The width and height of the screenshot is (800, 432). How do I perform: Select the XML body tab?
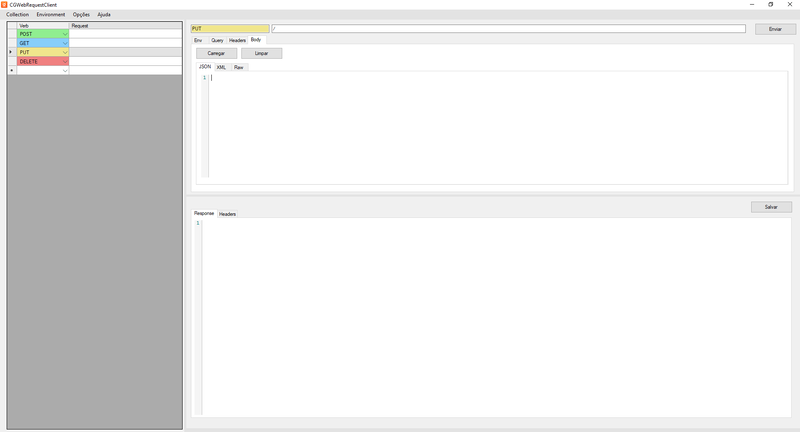tap(221, 67)
